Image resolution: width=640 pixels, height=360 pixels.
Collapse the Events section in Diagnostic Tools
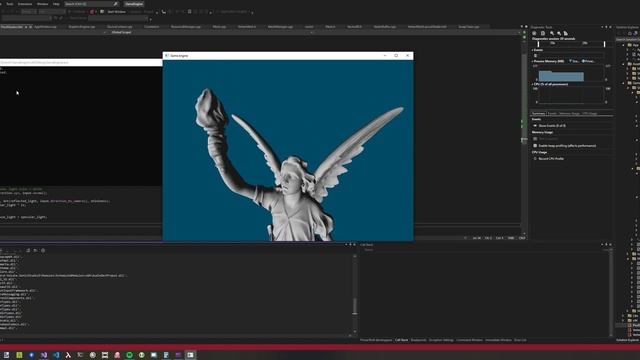pyautogui.click(x=533, y=50)
